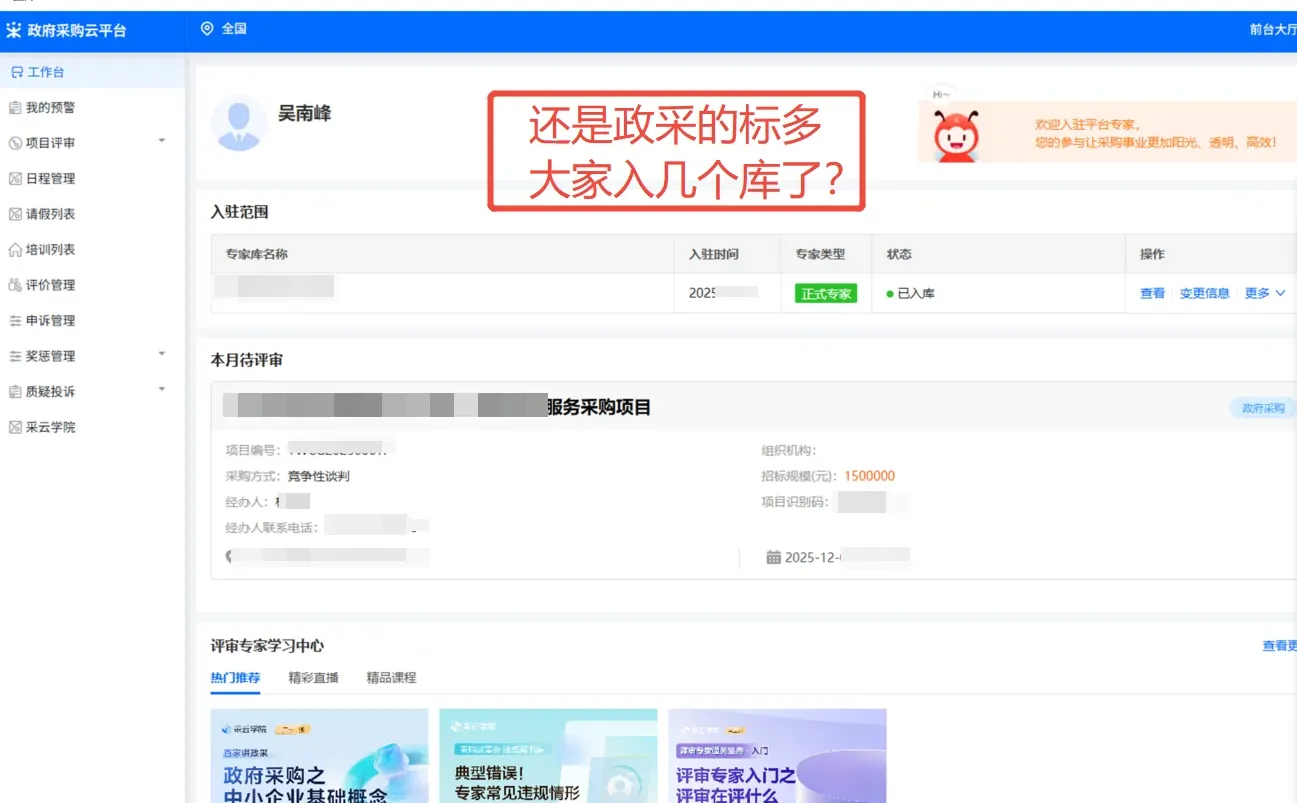Expand the 更多 dropdown in the table row
Screen dimensions: 1297x803
click(x=1265, y=293)
